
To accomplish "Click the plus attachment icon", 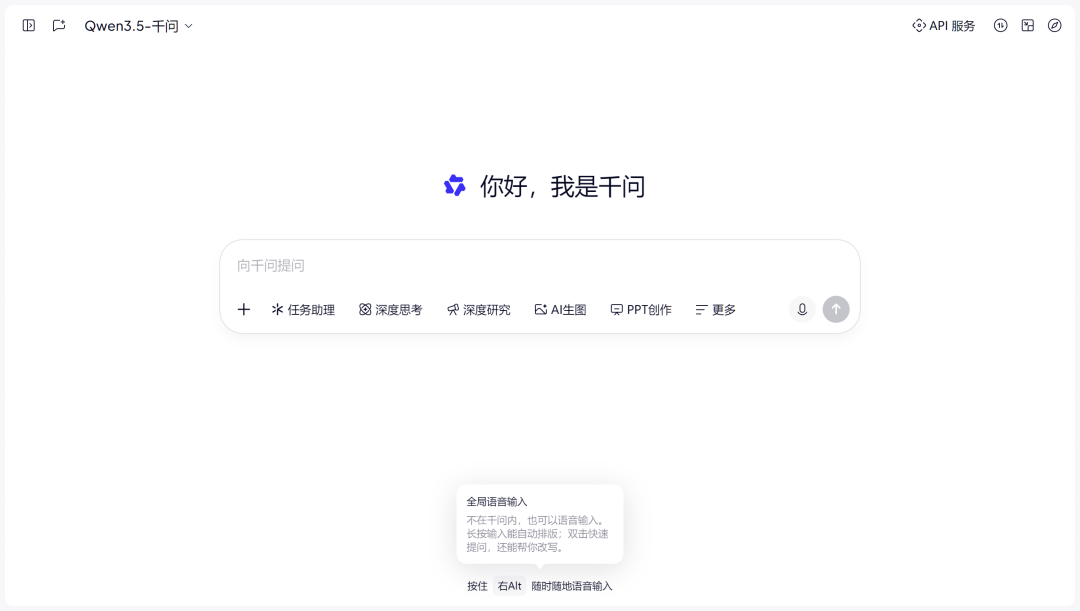I will pyautogui.click(x=244, y=309).
